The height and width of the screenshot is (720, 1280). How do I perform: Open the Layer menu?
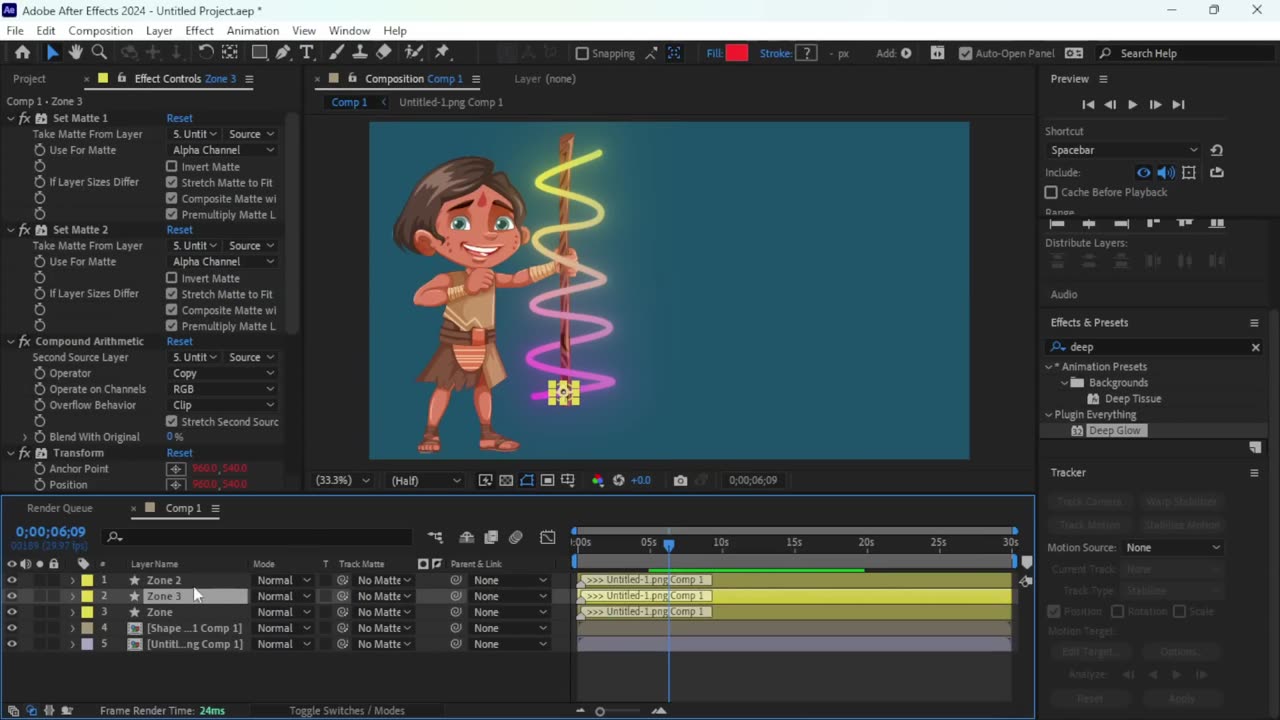point(159,31)
